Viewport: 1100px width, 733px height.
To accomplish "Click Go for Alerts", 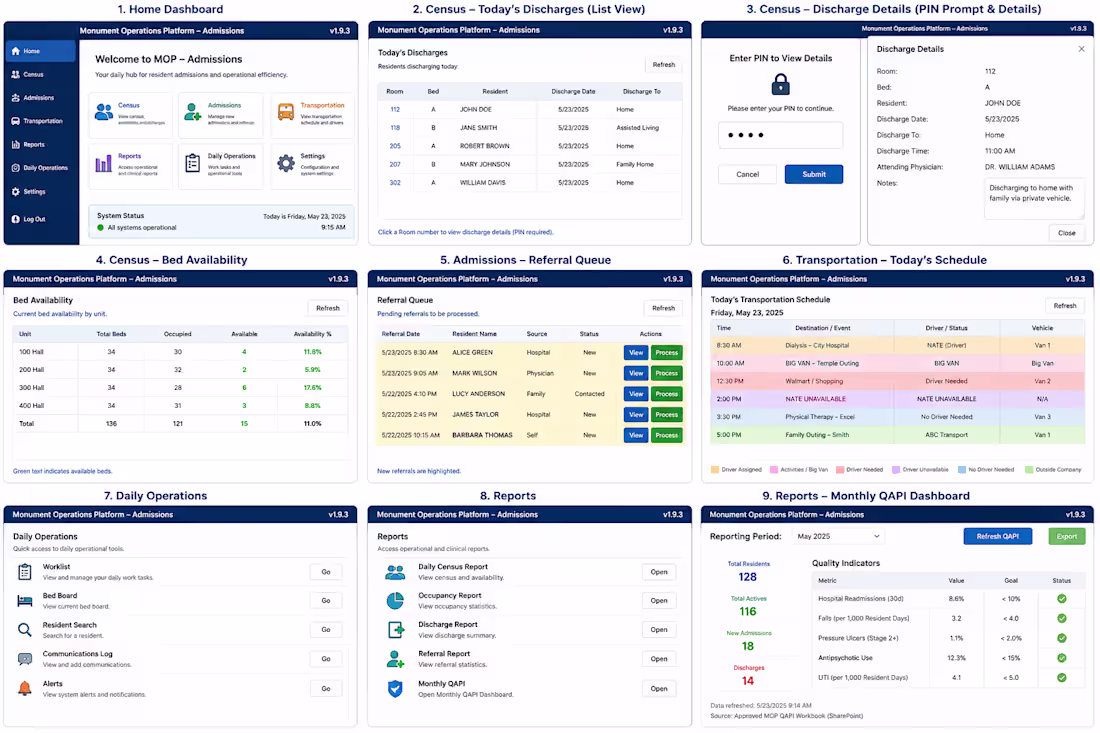I will (326, 689).
